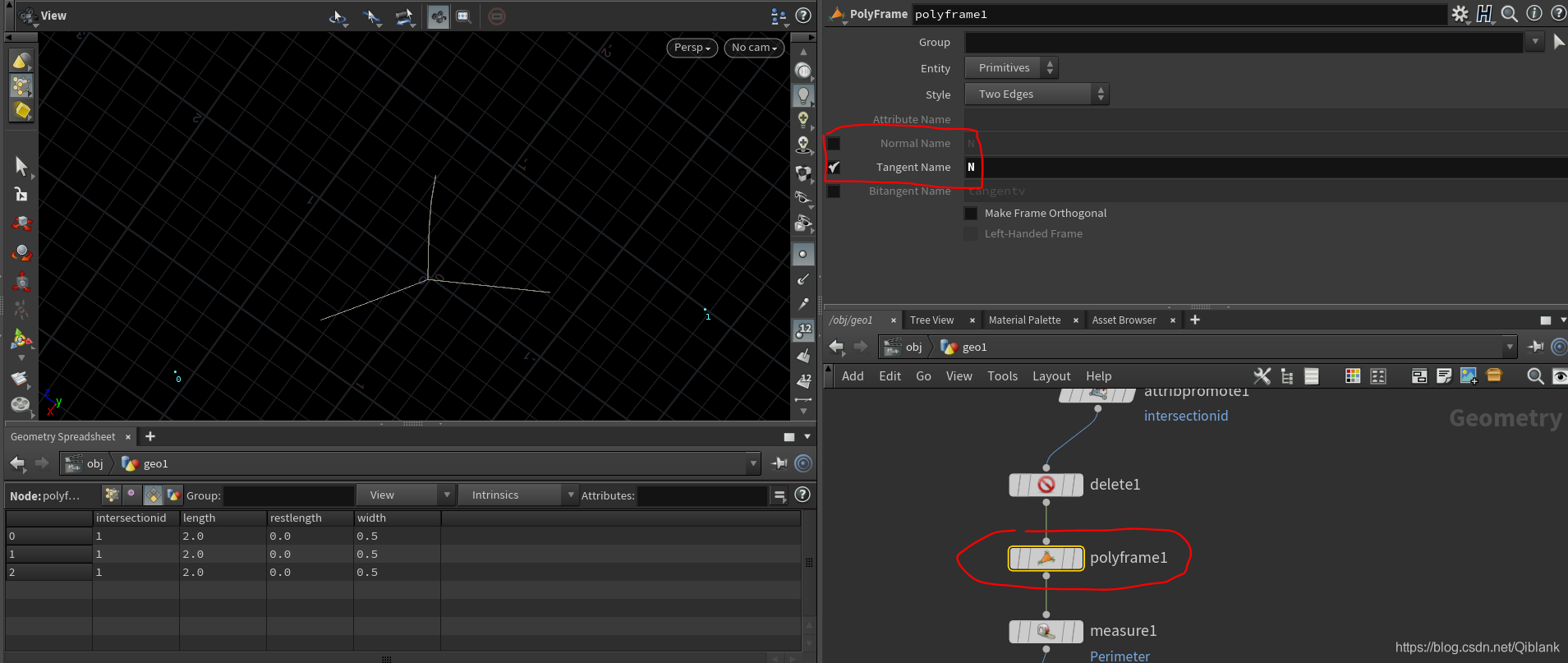Viewport: 1568px width, 663px height.
Task: Check Make Frame Orthogonal
Action: [x=971, y=213]
